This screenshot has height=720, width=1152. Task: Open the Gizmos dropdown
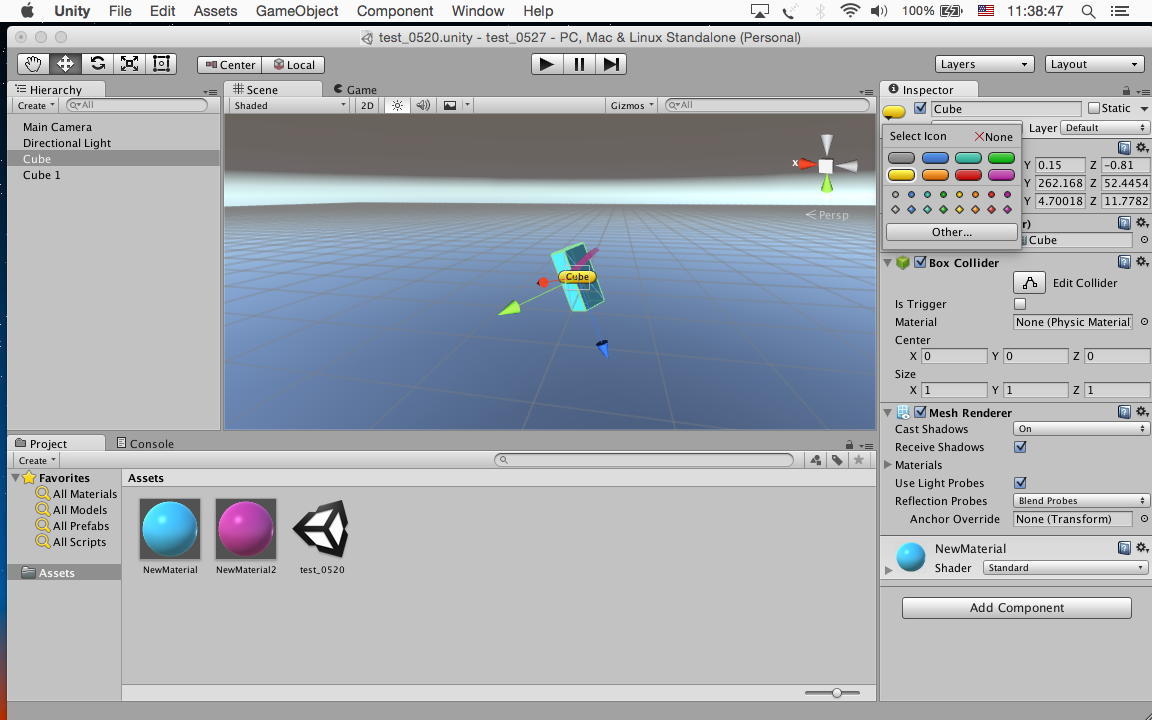click(x=632, y=105)
